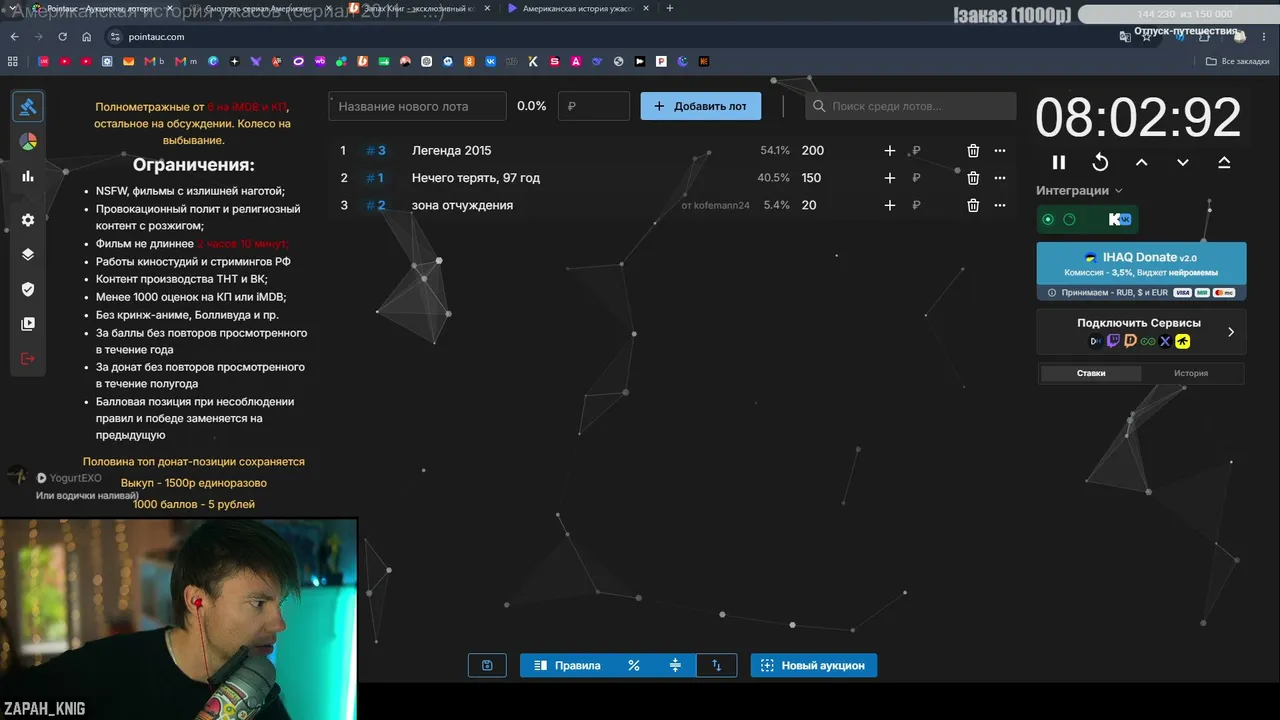Open the Gmail b bookmark
1280x720 pixels.
pos(154,61)
